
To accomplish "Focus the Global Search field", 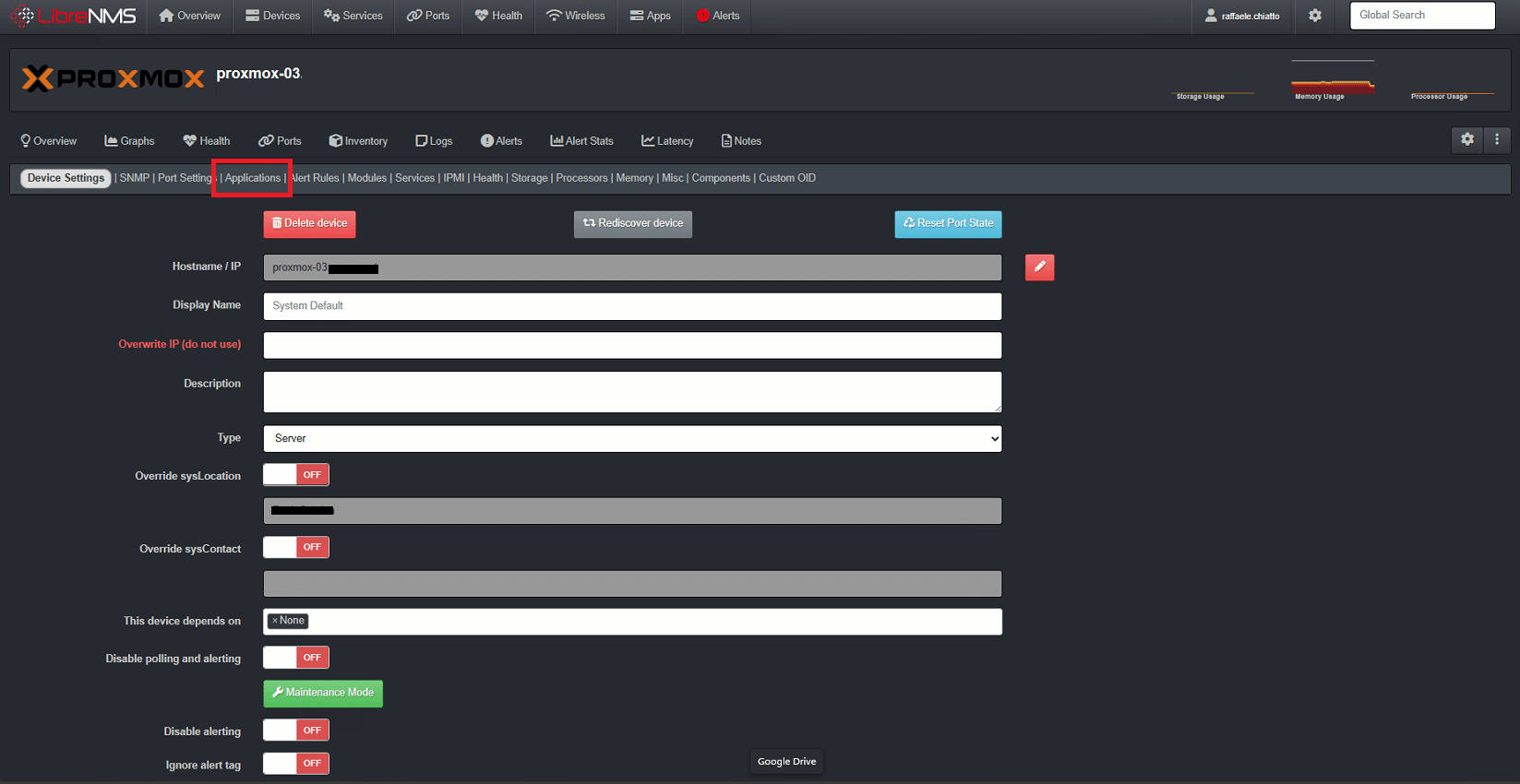I will pos(1422,16).
